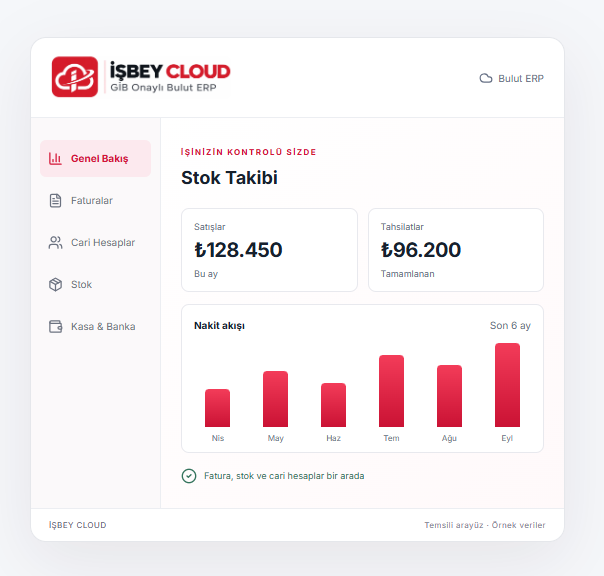Image resolution: width=604 pixels, height=576 pixels.
Task: Click the Tahsilatlar ₺96.200 card
Action: point(456,250)
